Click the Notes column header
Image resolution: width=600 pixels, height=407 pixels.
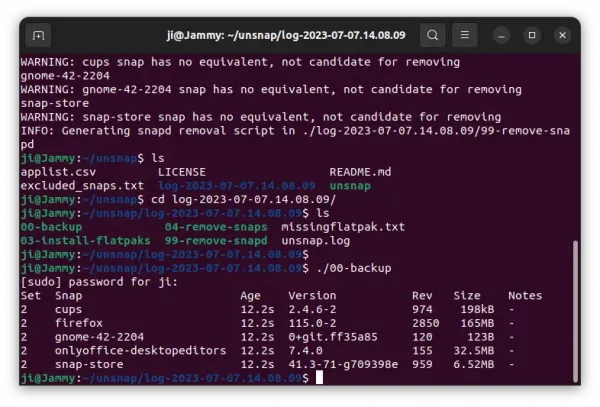coord(525,296)
